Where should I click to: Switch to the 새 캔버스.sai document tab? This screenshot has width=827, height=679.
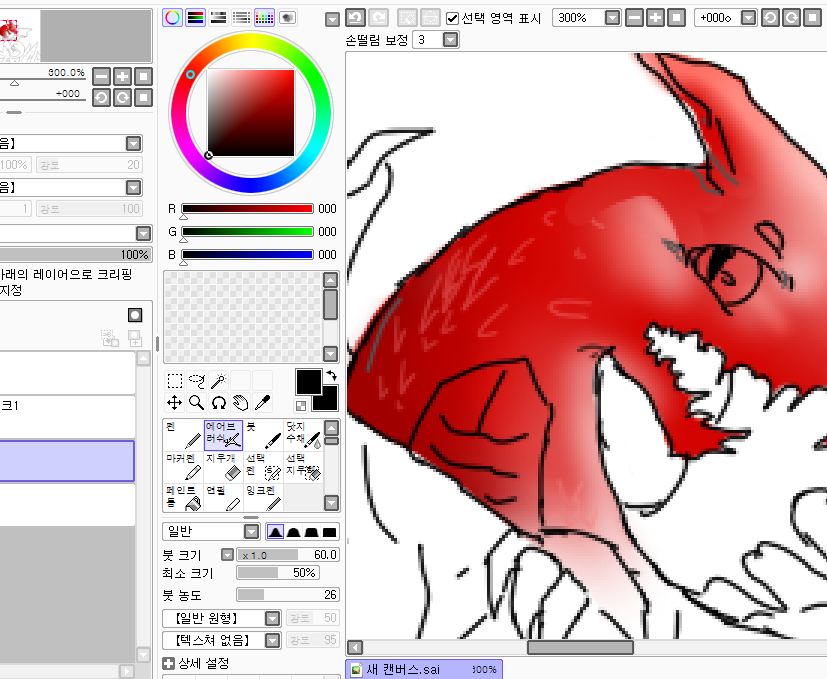tap(403, 669)
